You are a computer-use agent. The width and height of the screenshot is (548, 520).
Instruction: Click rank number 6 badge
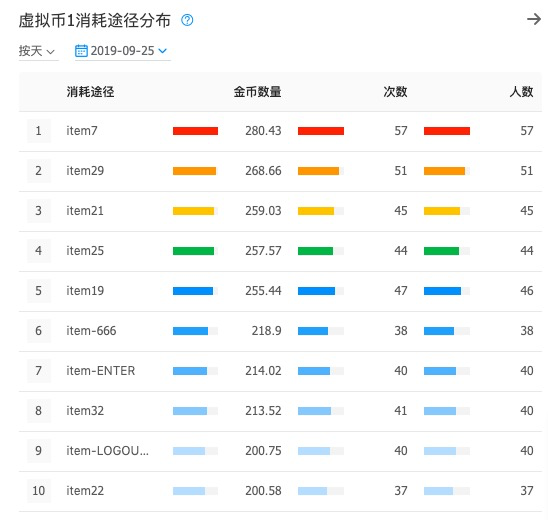pyautogui.click(x=38, y=331)
